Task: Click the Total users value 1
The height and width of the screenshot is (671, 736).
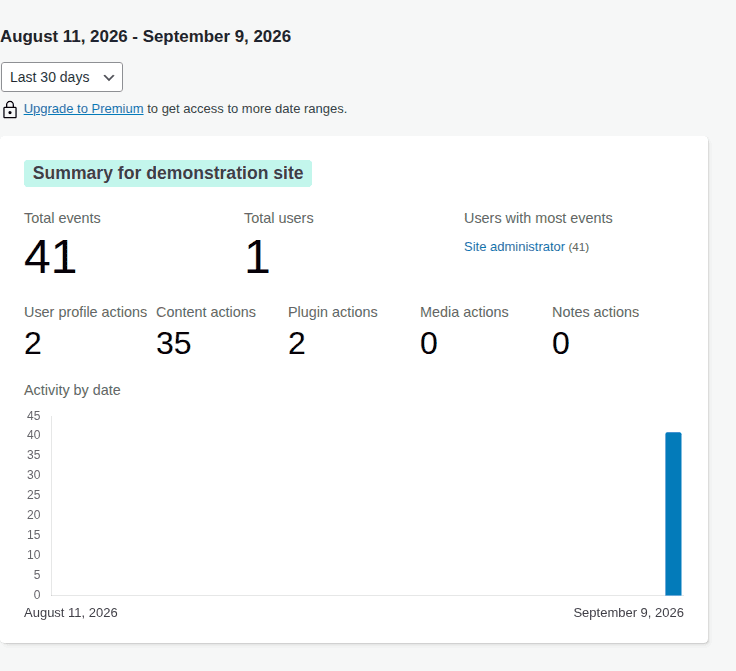Action: pyautogui.click(x=257, y=257)
